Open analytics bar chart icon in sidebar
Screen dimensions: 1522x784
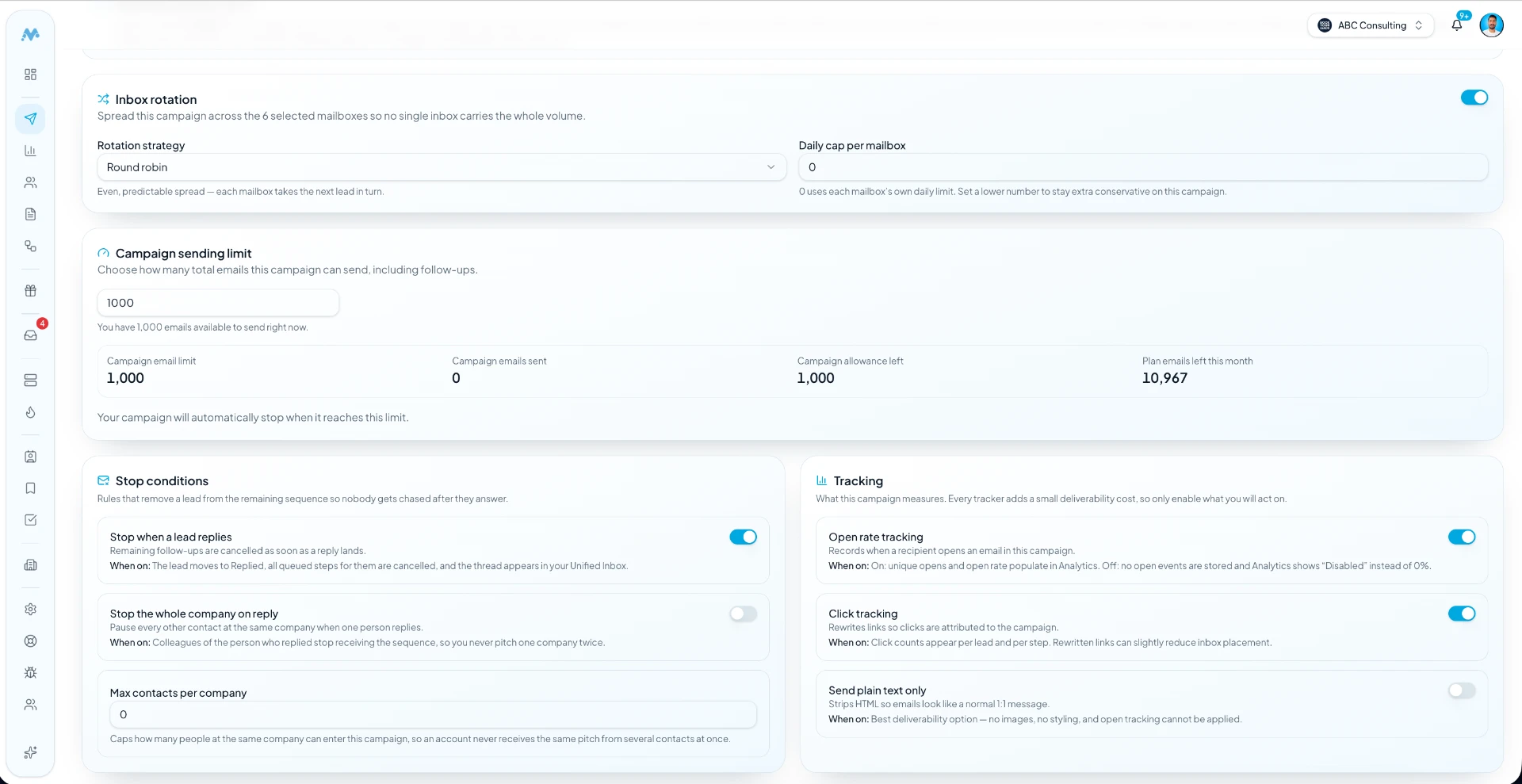coord(30,151)
